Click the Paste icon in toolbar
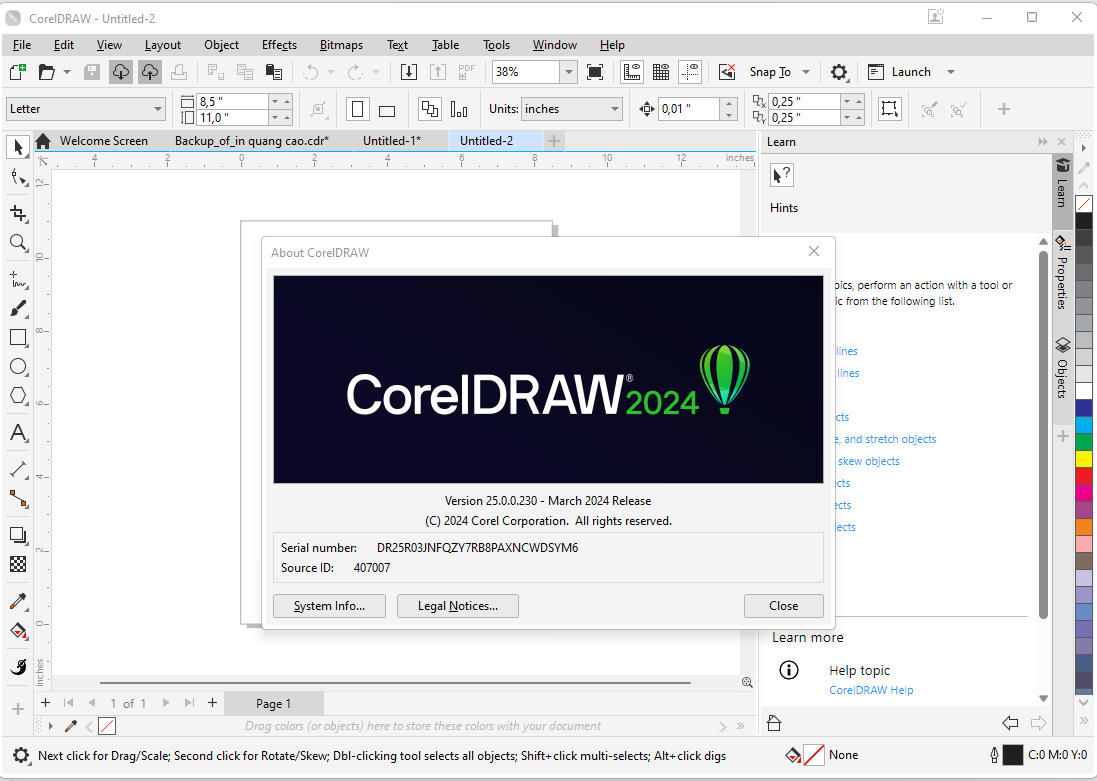1097x781 pixels. [274, 71]
